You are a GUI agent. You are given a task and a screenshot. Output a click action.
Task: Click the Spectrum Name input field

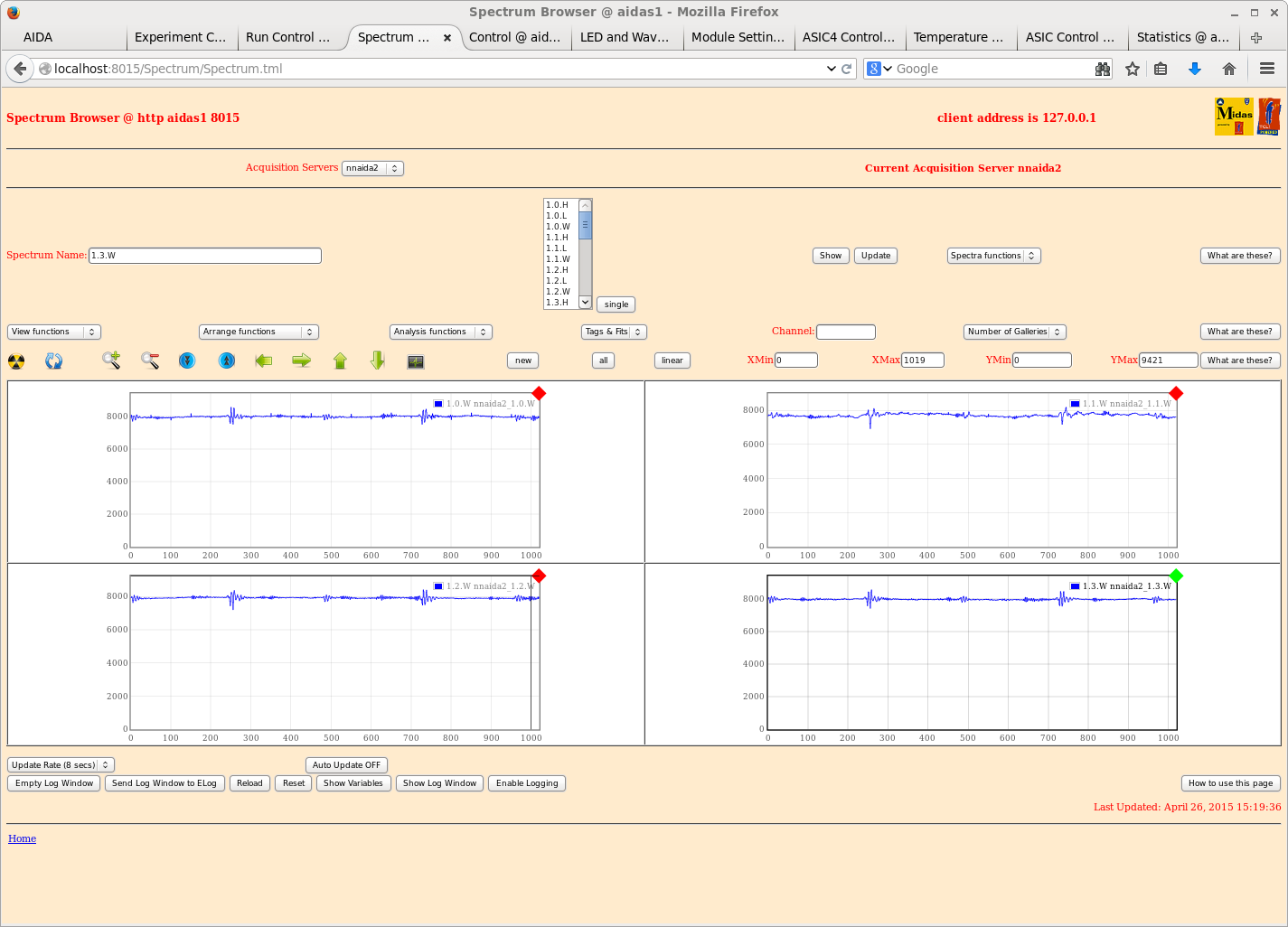(x=205, y=256)
